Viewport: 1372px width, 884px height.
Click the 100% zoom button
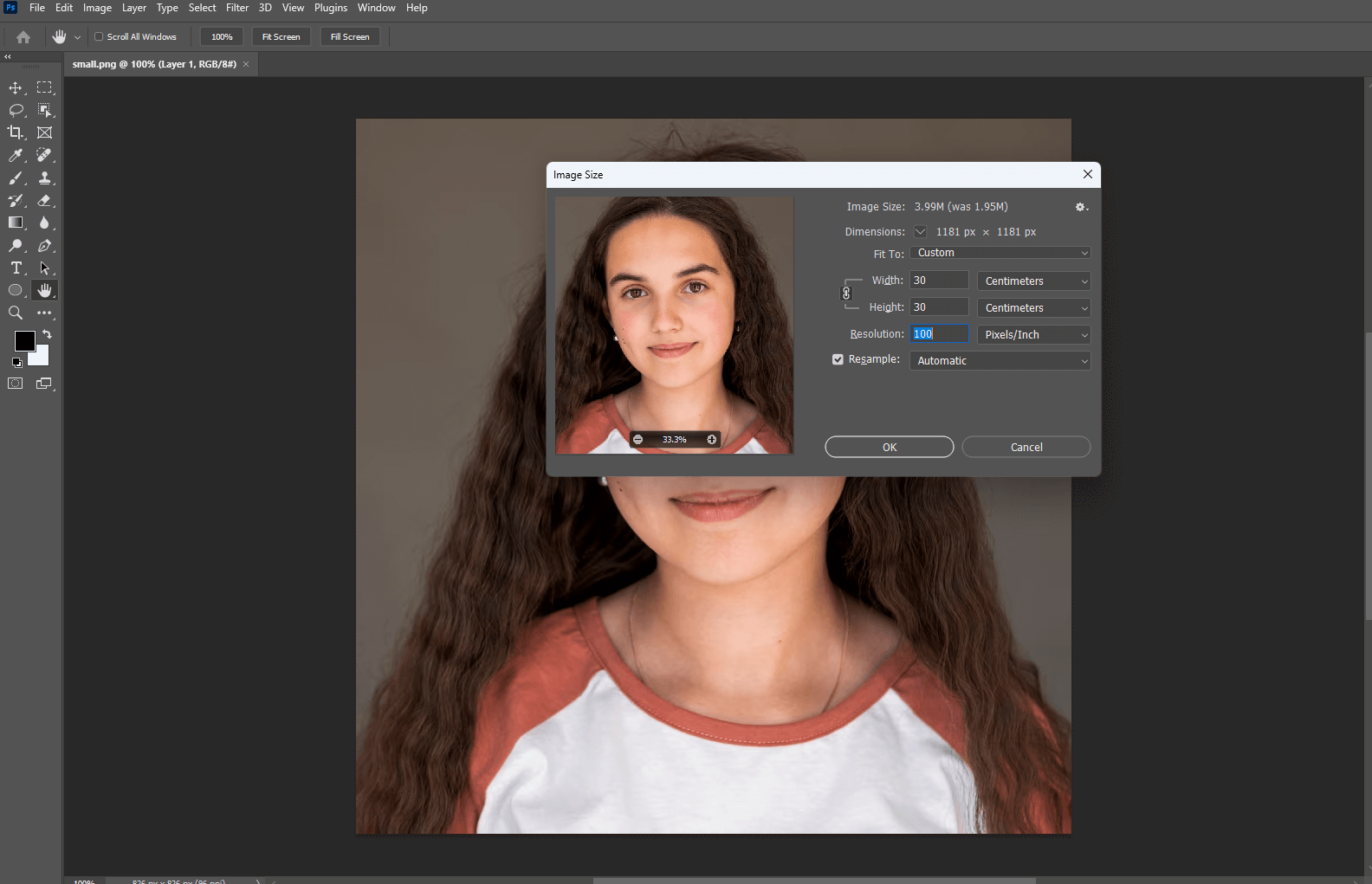pyautogui.click(x=222, y=37)
